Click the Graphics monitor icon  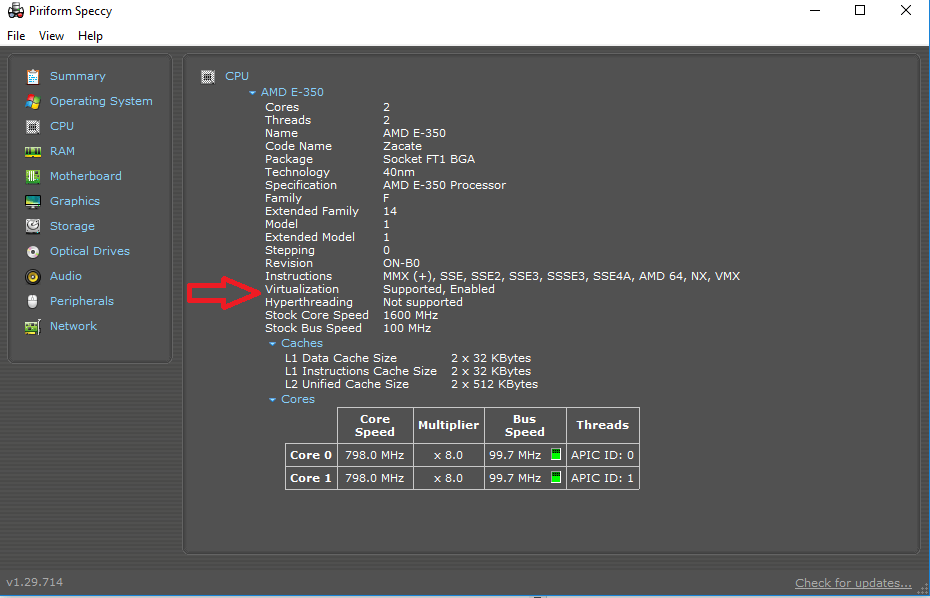click(x=33, y=201)
